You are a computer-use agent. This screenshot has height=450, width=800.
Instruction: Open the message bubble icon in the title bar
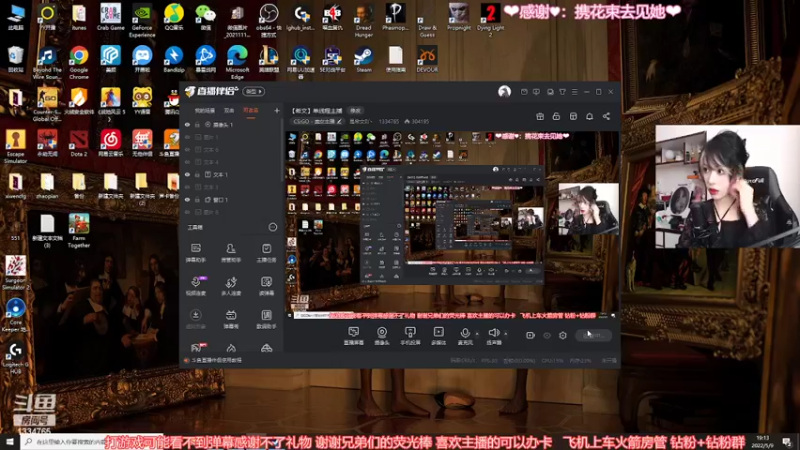(536, 92)
